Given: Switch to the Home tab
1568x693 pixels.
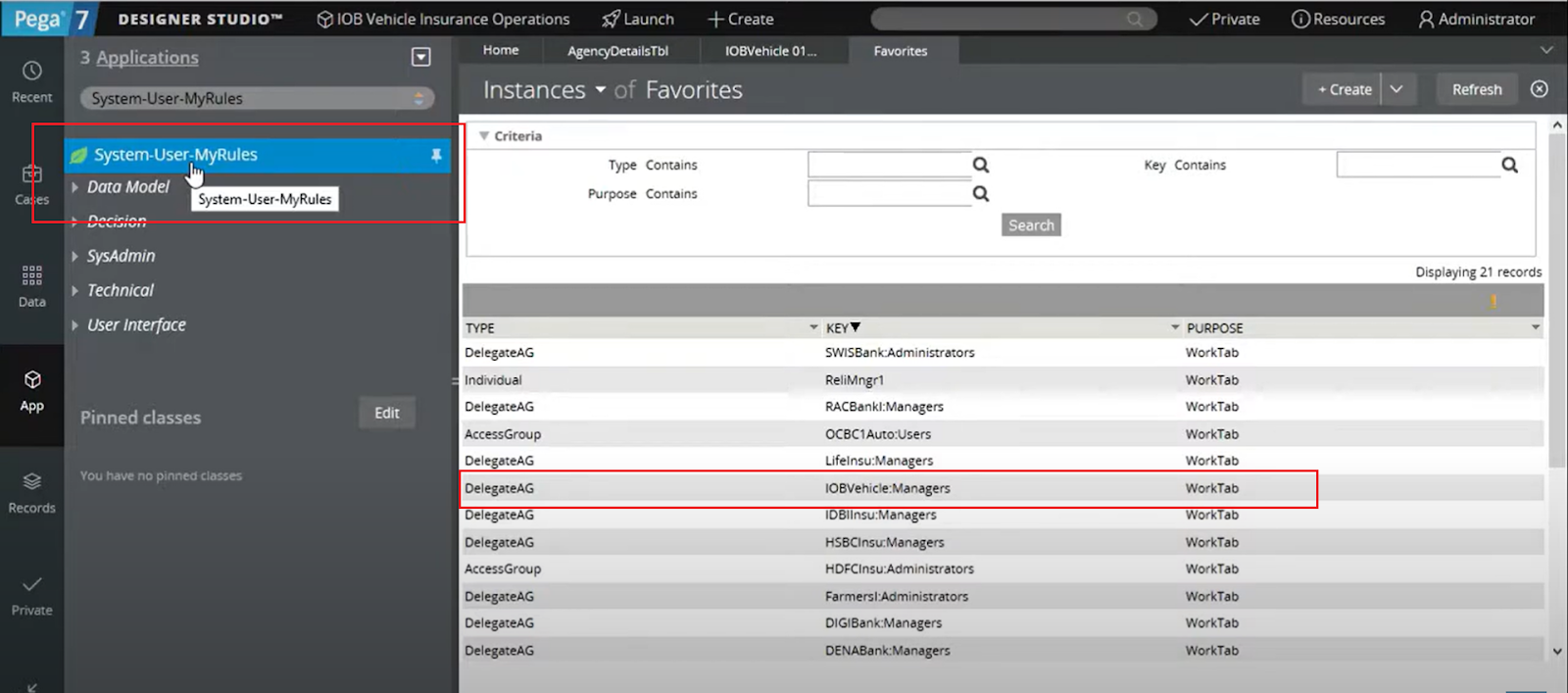Looking at the screenshot, I should coord(501,50).
